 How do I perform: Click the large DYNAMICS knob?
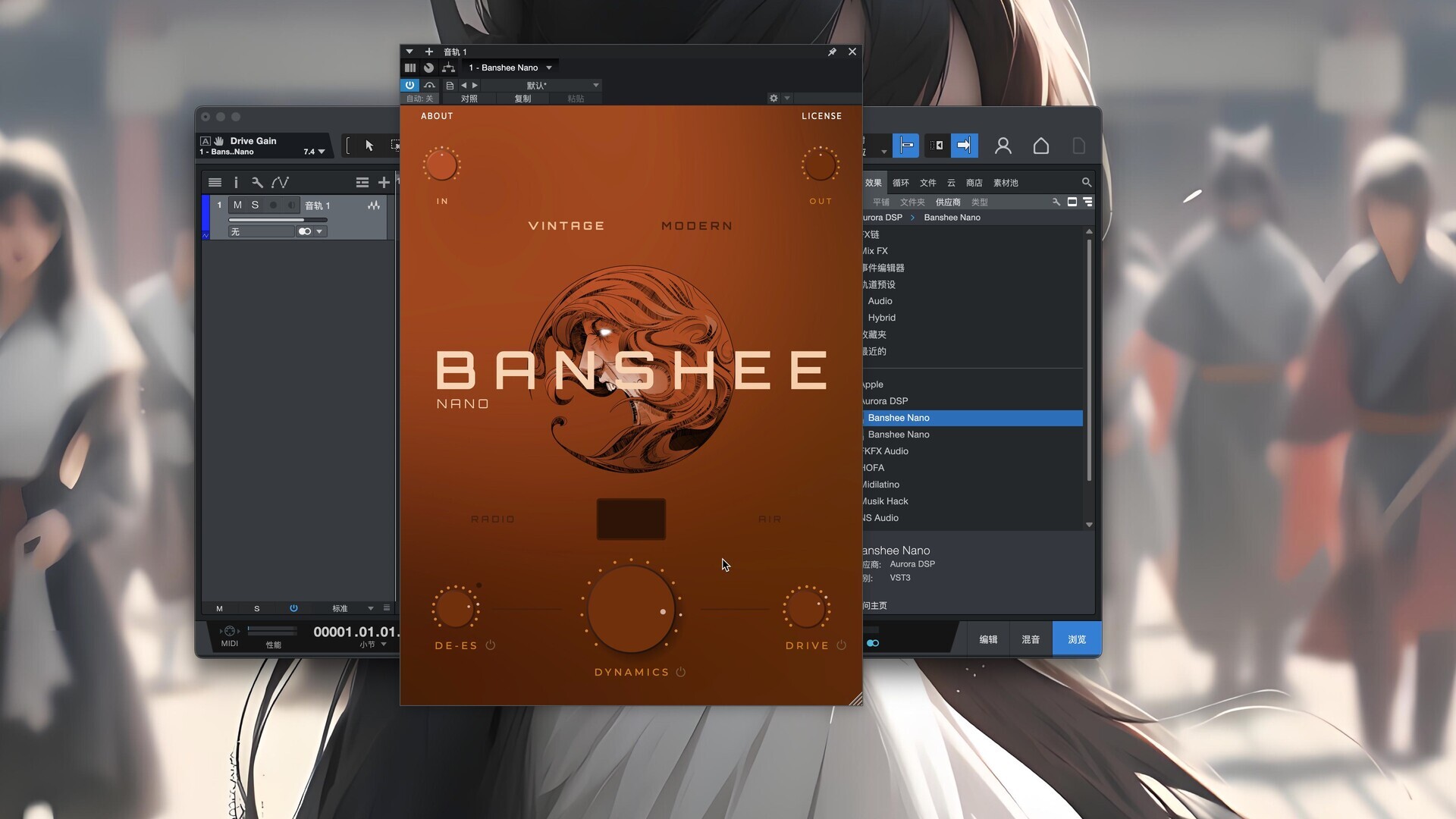pos(631,609)
